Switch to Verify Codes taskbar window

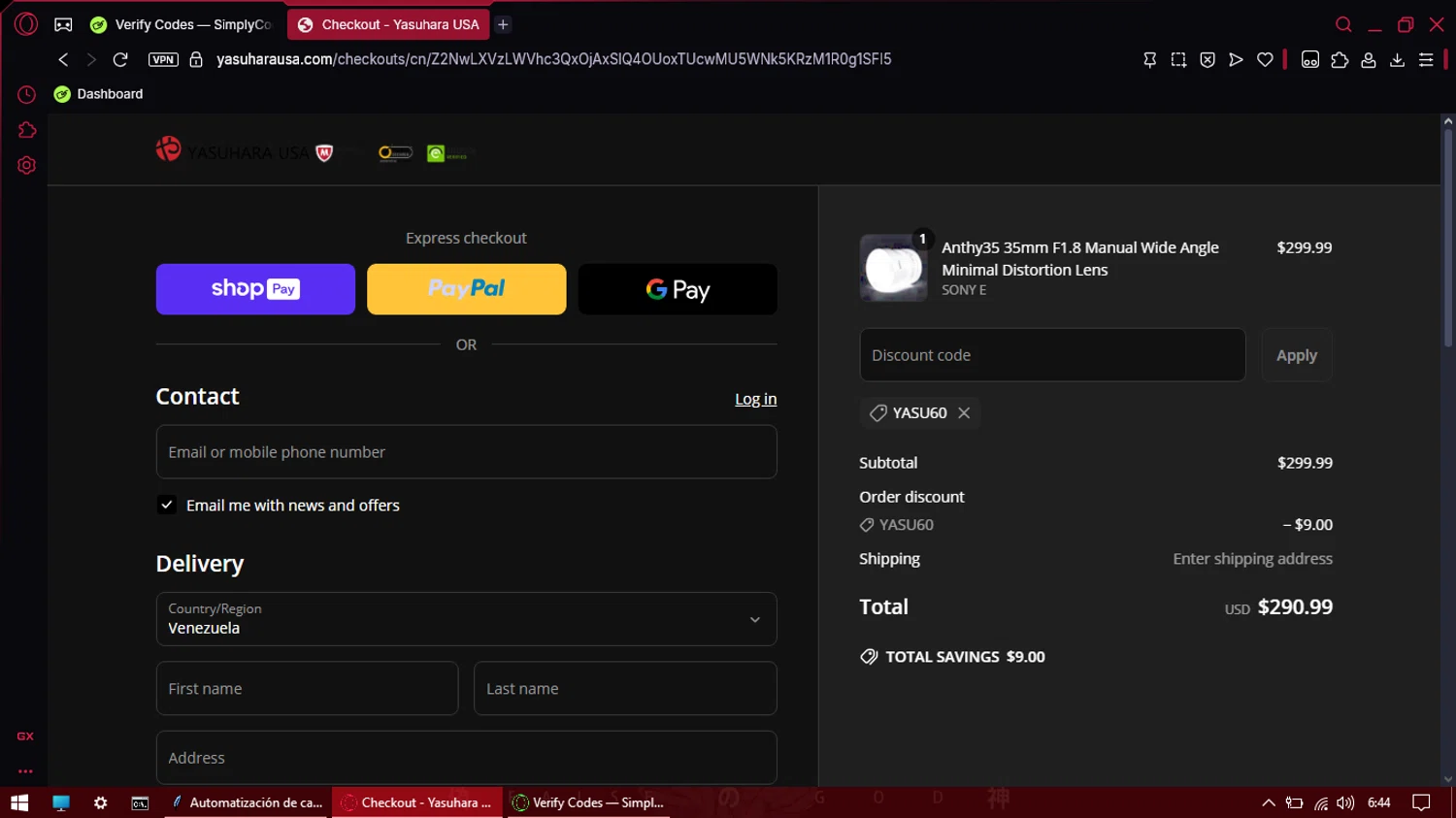(x=587, y=802)
